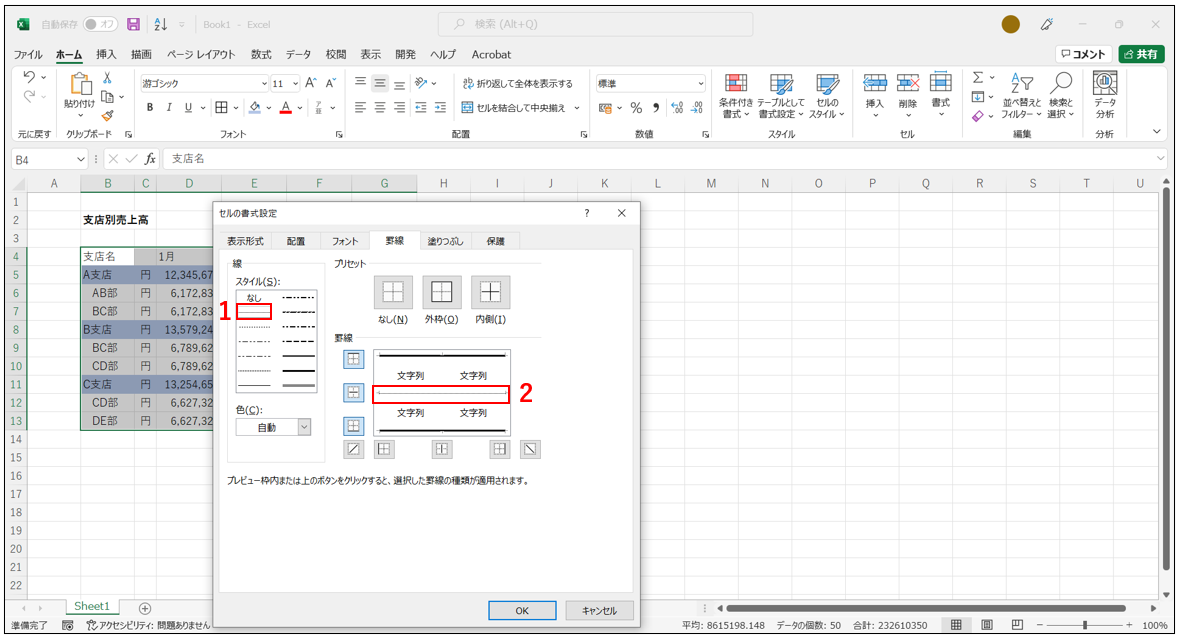Click the キャンセル button

pyautogui.click(x=599, y=610)
